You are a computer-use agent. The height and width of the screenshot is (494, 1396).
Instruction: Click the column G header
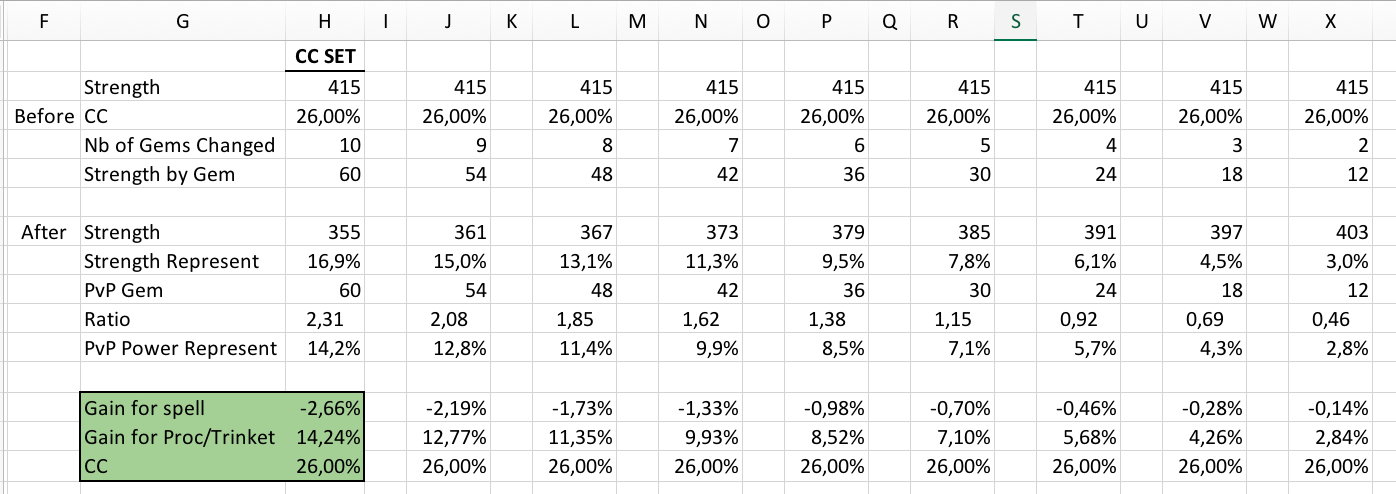pyautogui.click(x=181, y=21)
